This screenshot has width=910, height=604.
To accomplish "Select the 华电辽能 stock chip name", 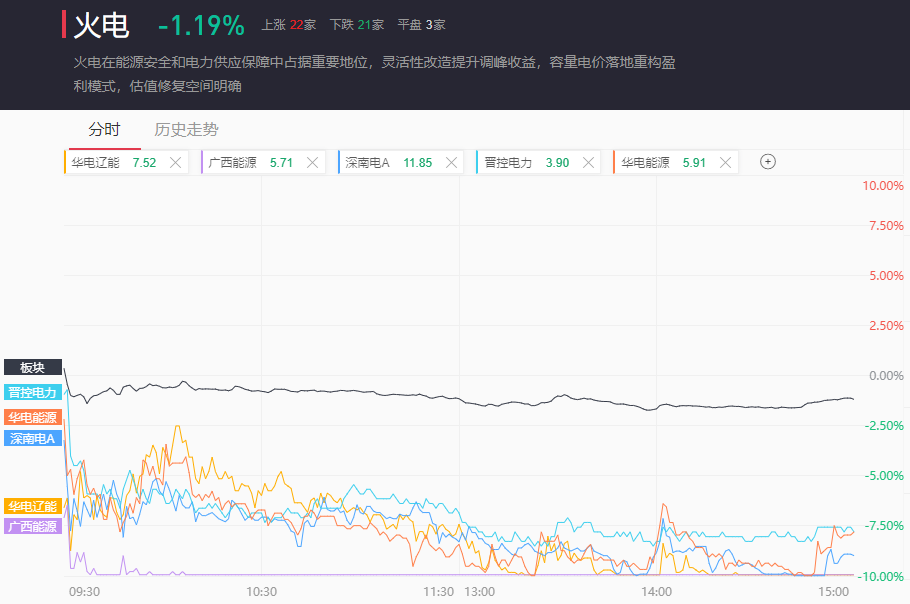I will (95, 162).
